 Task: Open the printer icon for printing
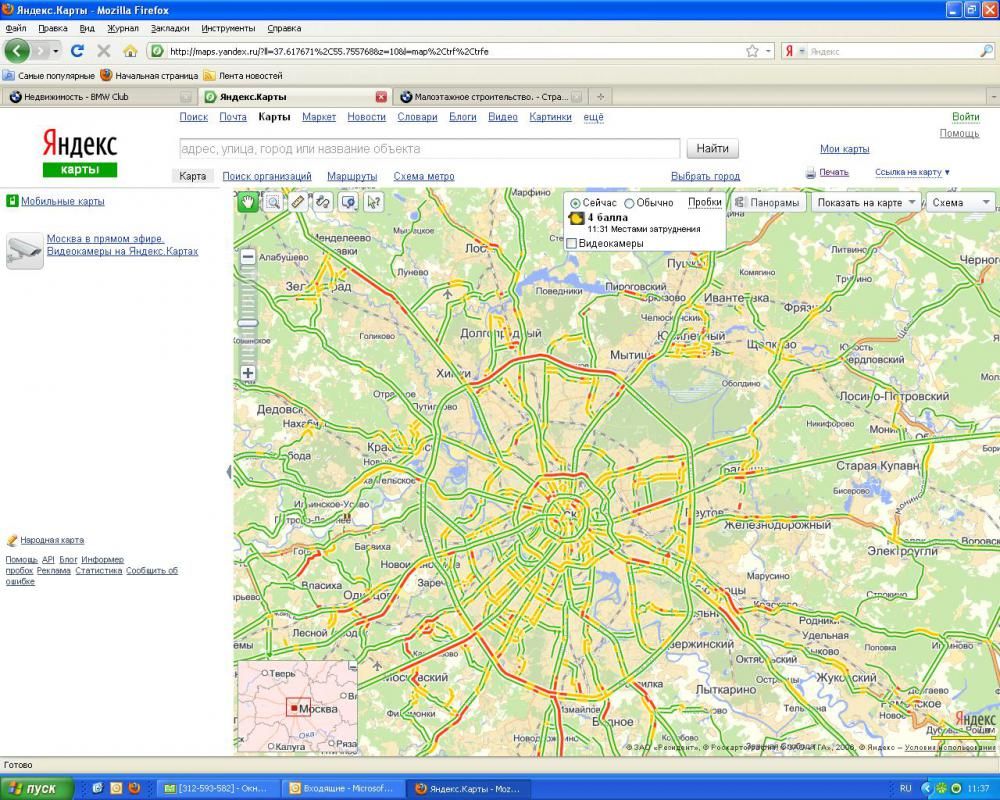(811, 173)
